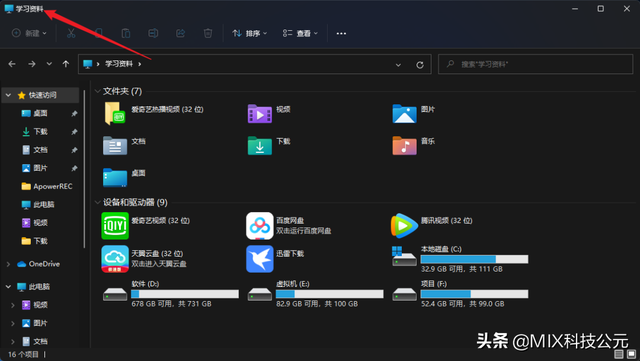This screenshot has height=361, width=640.
Task: Open the 新建 (New) dropdown button
Action: pyautogui.click(x=29, y=33)
